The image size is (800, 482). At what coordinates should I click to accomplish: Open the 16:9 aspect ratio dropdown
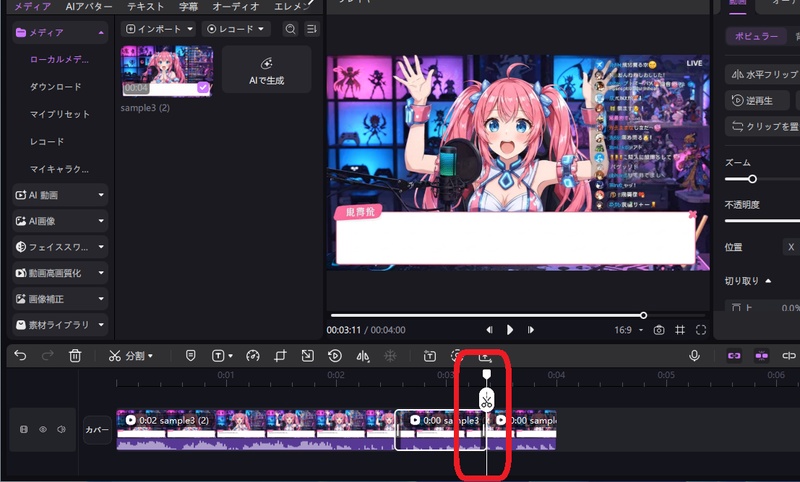pos(629,330)
